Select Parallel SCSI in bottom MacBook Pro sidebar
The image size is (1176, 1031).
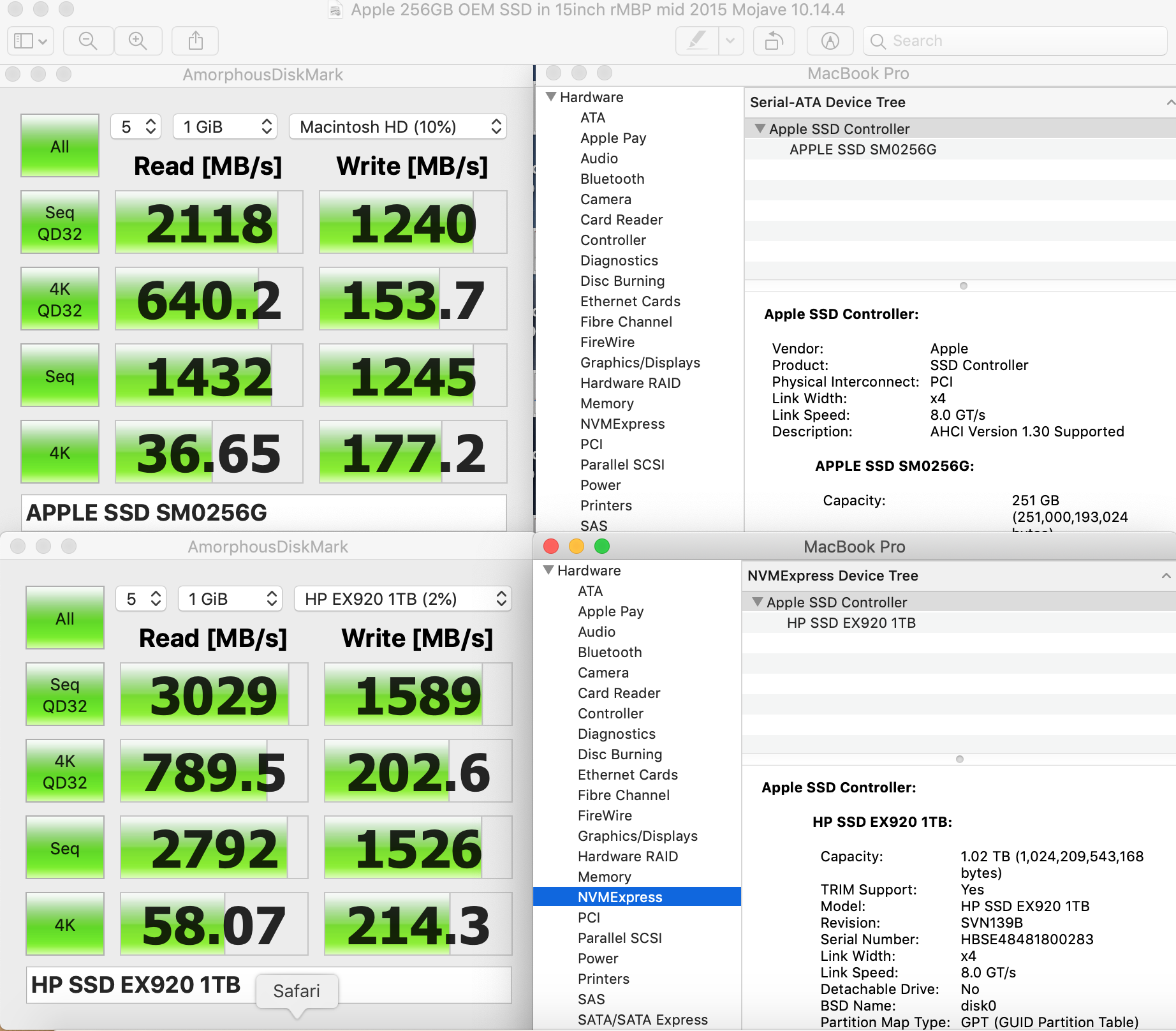pyautogui.click(x=619, y=938)
